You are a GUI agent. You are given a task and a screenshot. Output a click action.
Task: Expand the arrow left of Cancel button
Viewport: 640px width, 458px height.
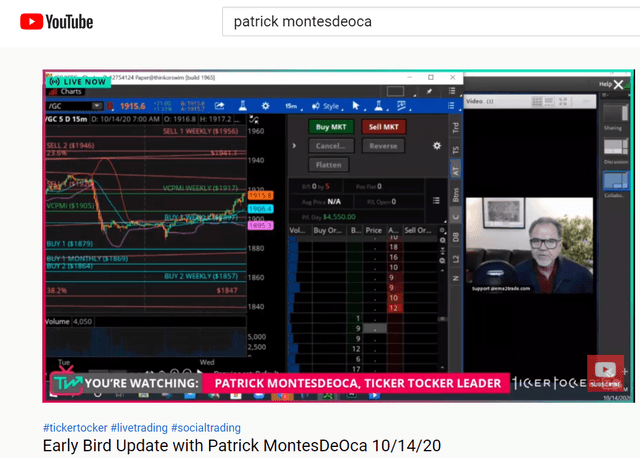pyautogui.click(x=294, y=146)
